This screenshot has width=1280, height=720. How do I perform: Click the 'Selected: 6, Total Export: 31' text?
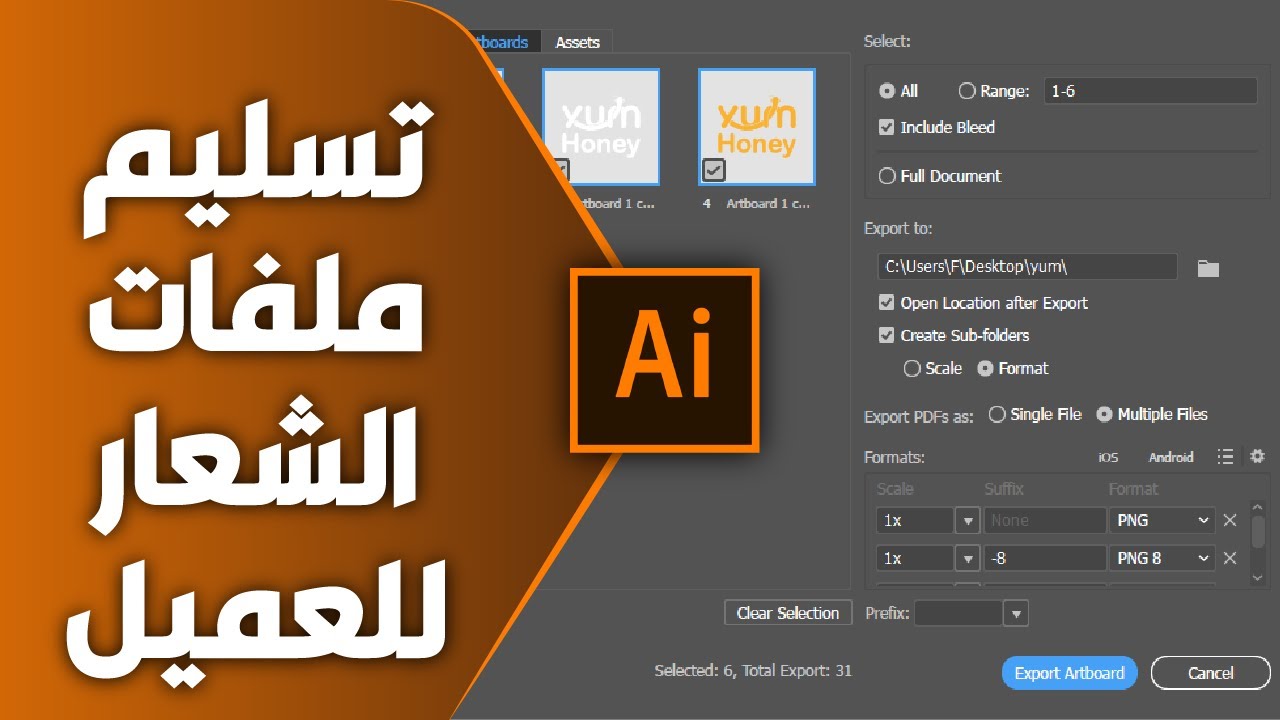pyautogui.click(x=753, y=671)
